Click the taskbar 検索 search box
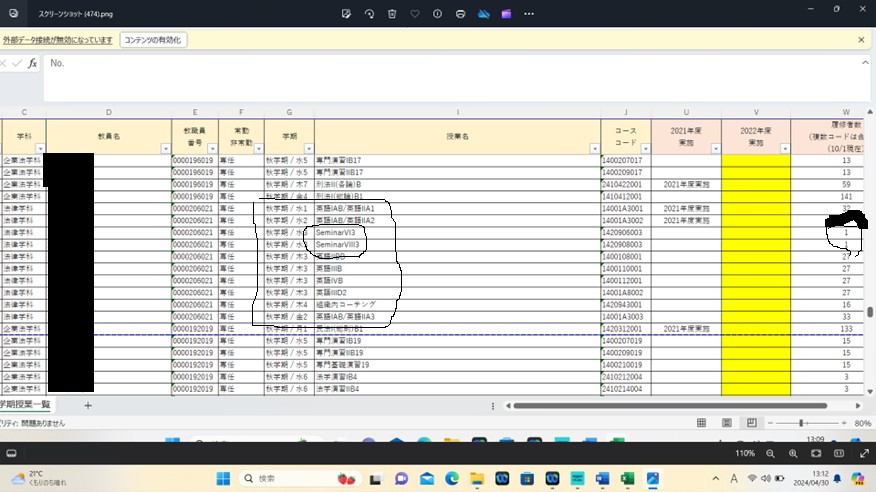Viewport: 876px width, 492px height. pyautogui.click(x=299, y=479)
